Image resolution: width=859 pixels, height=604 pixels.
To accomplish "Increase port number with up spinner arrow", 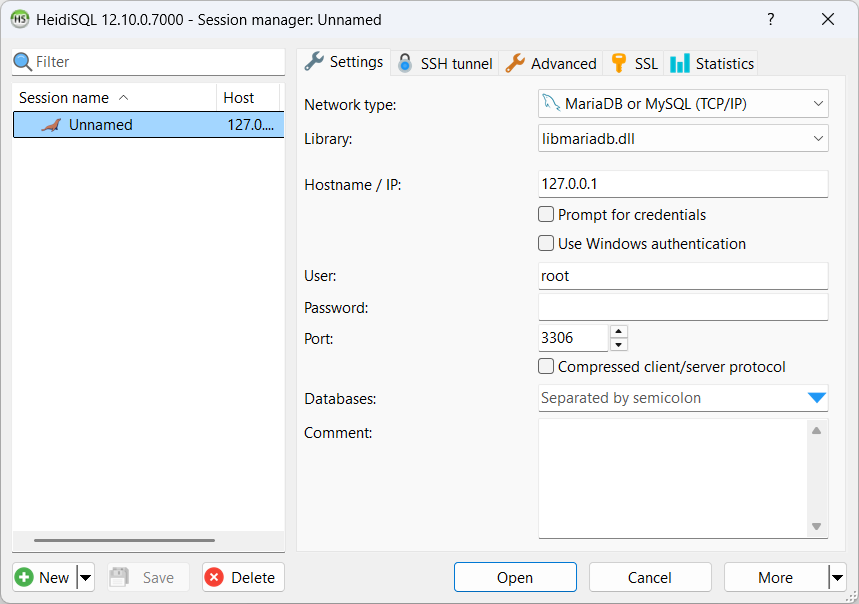I will (x=618, y=331).
